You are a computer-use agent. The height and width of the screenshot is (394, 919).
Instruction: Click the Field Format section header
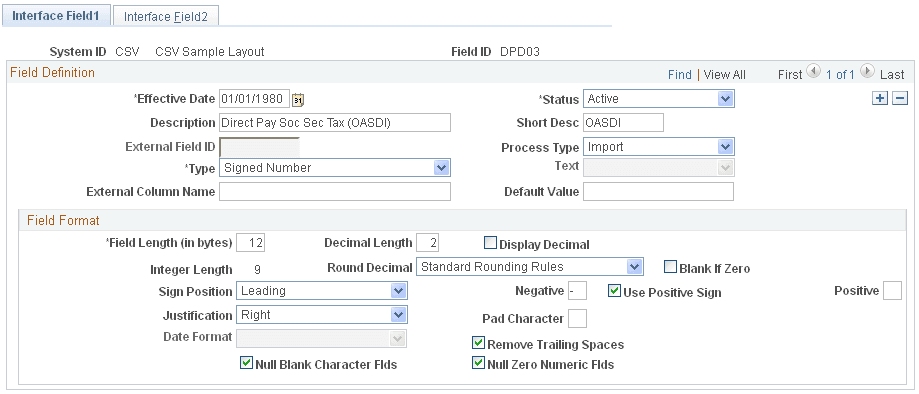coord(63,220)
